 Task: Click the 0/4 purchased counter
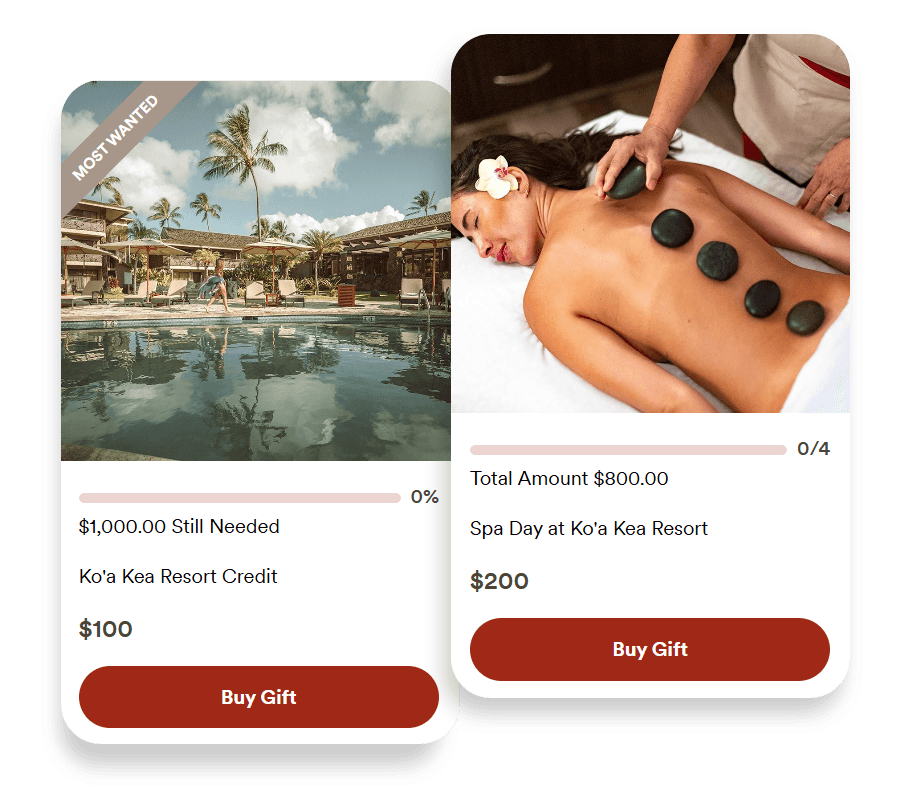tap(813, 449)
